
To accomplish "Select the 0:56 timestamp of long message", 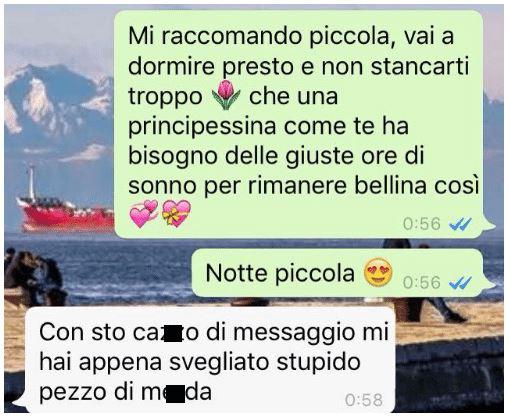I will (x=422, y=224).
